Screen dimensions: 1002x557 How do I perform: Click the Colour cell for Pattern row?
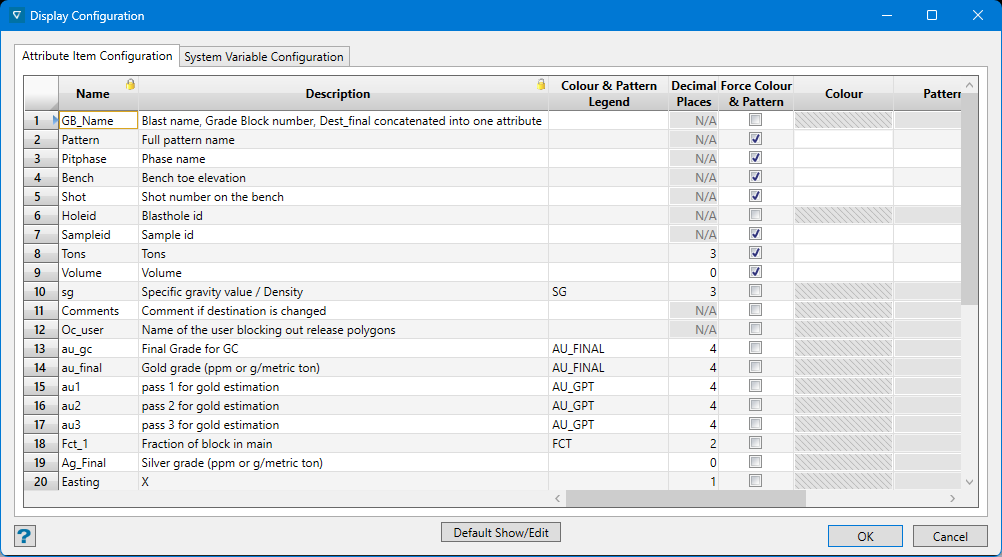point(843,139)
